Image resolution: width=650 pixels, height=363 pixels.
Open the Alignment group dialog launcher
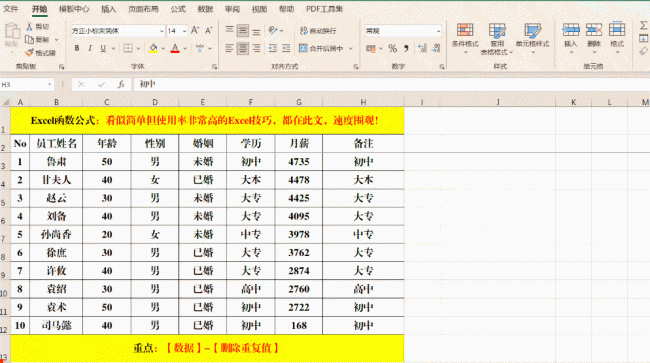[x=356, y=67]
